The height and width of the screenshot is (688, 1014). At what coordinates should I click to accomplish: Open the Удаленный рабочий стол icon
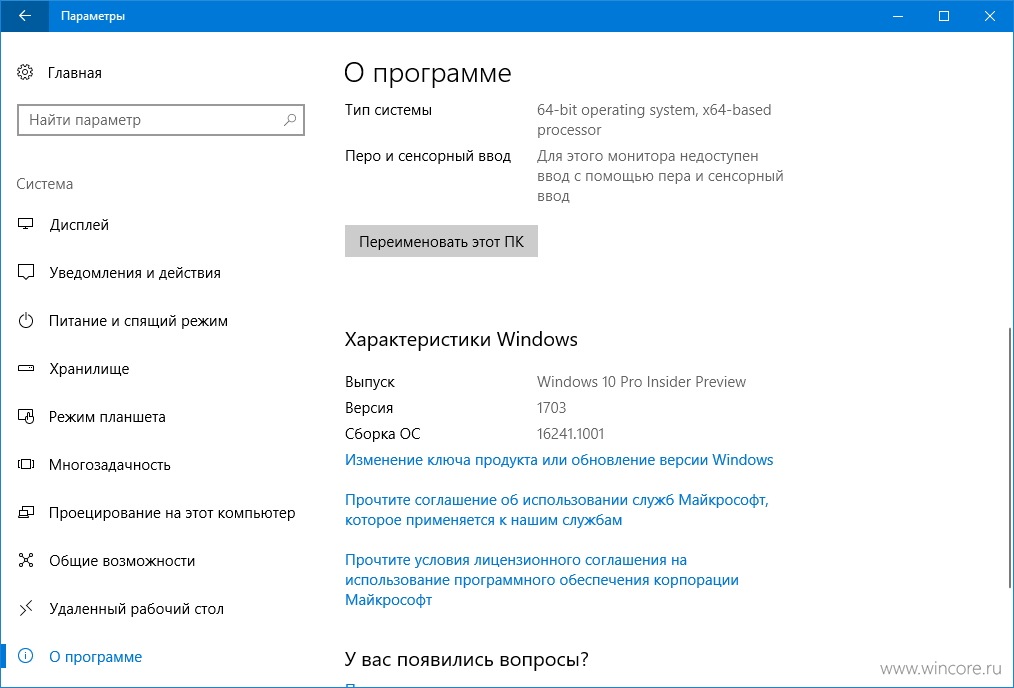(x=26, y=608)
